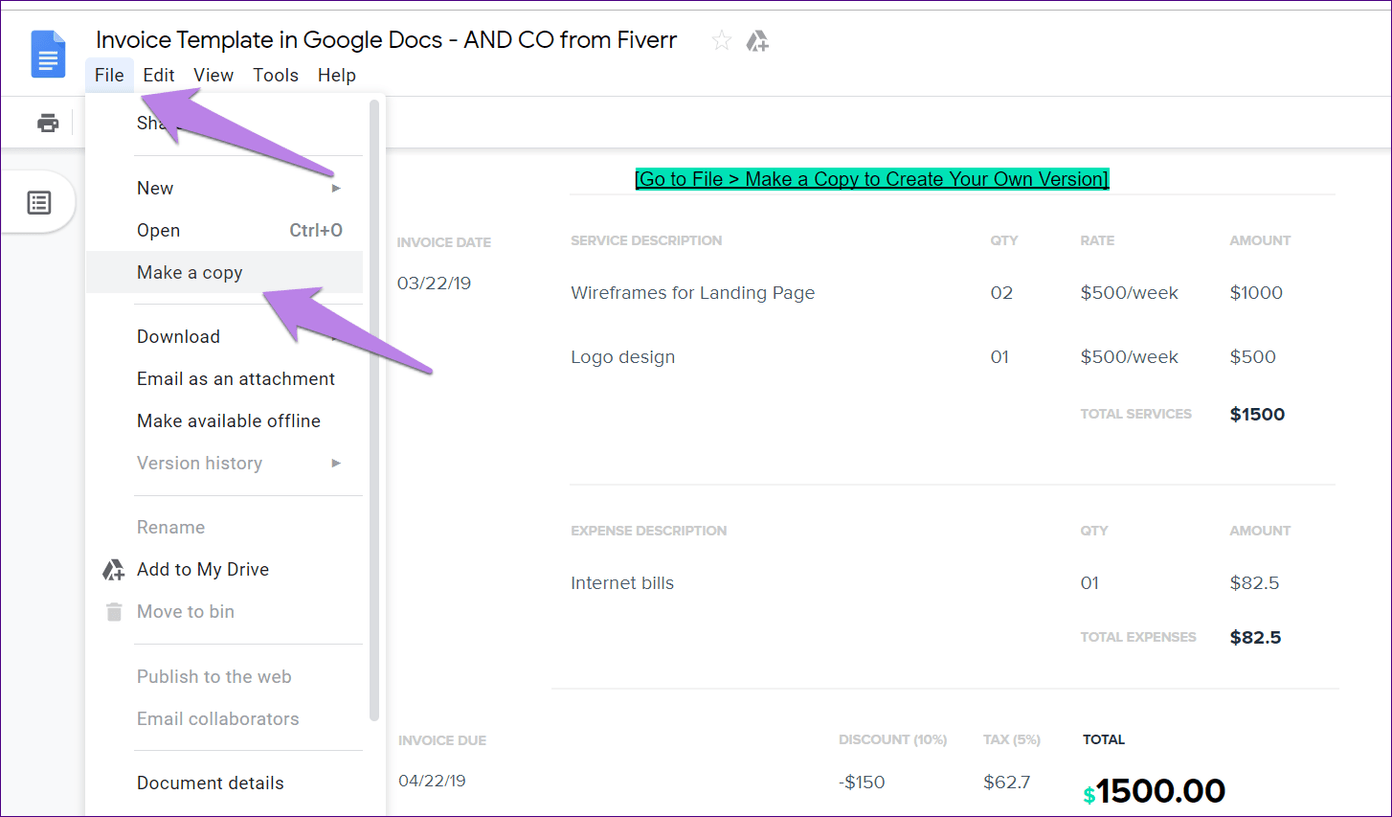Click the $1500 total services value

(x=1257, y=414)
